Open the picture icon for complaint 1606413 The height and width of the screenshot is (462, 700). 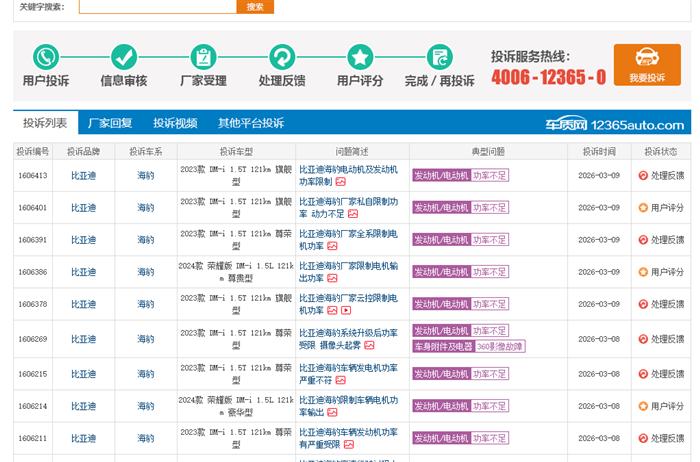(341, 182)
